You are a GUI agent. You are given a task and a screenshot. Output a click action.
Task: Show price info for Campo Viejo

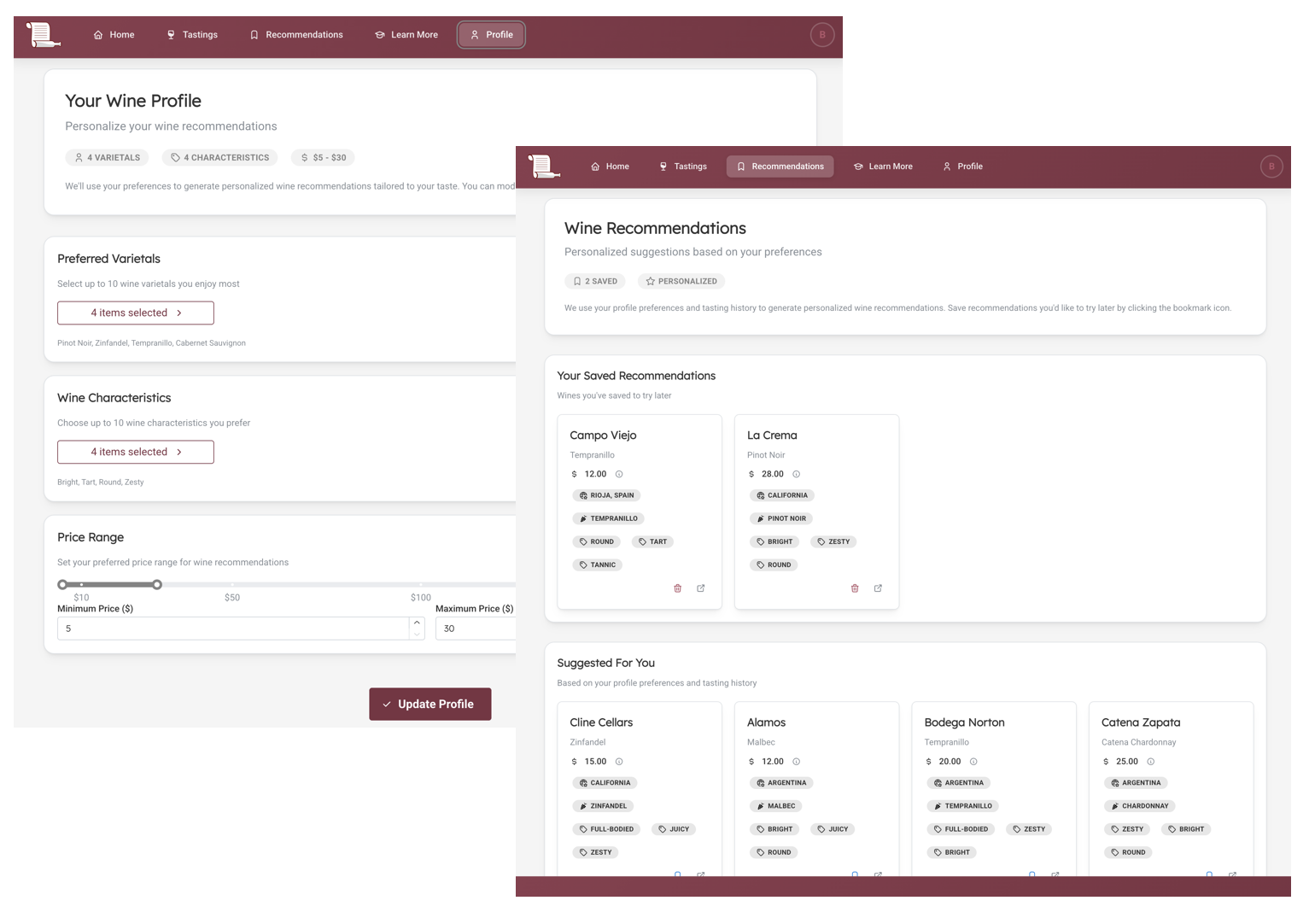[x=619, y=474]
